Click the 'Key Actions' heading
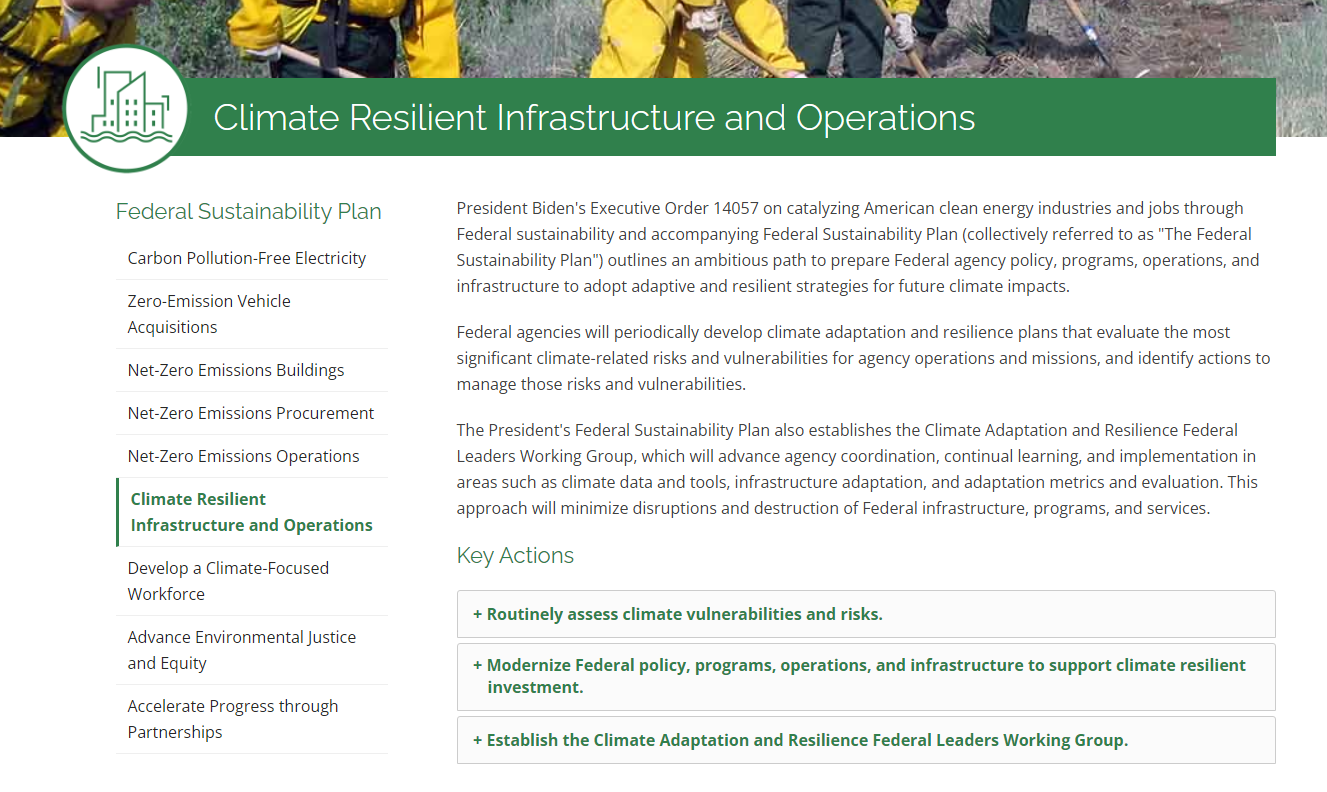 point(515,555)
